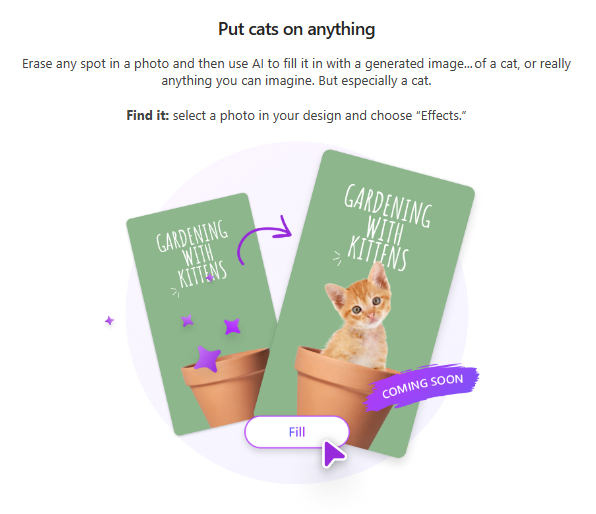The height and width of the screenshot is (514, 596).
Task: Click the small sparkle outside the circle
Action: tap(109, 320)
